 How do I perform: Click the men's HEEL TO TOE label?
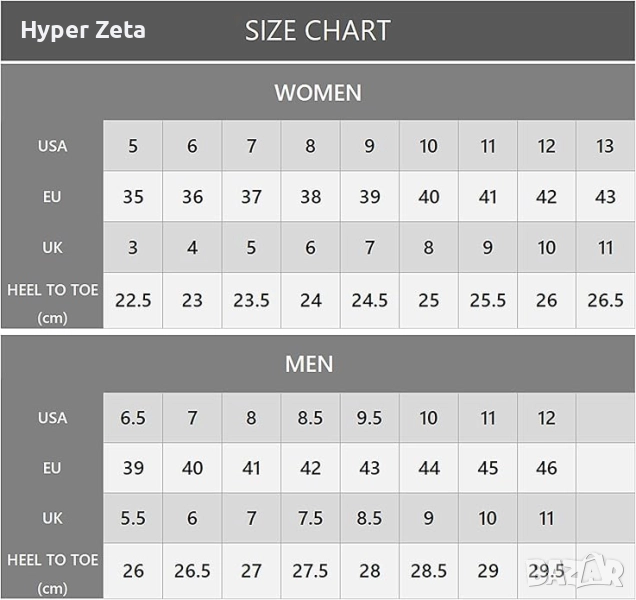coord(52,572)
